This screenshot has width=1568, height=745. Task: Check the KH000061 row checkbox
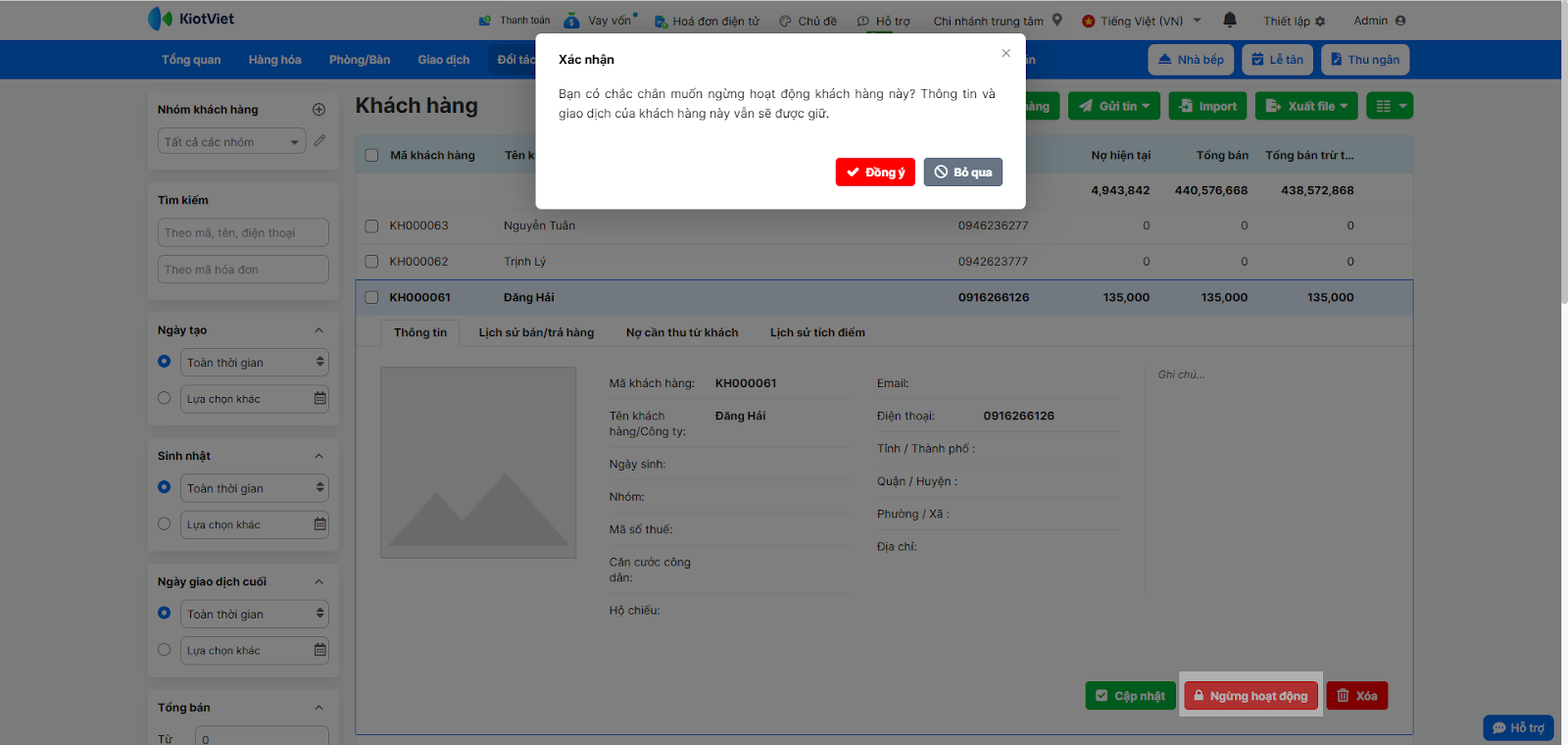[371, 297]
